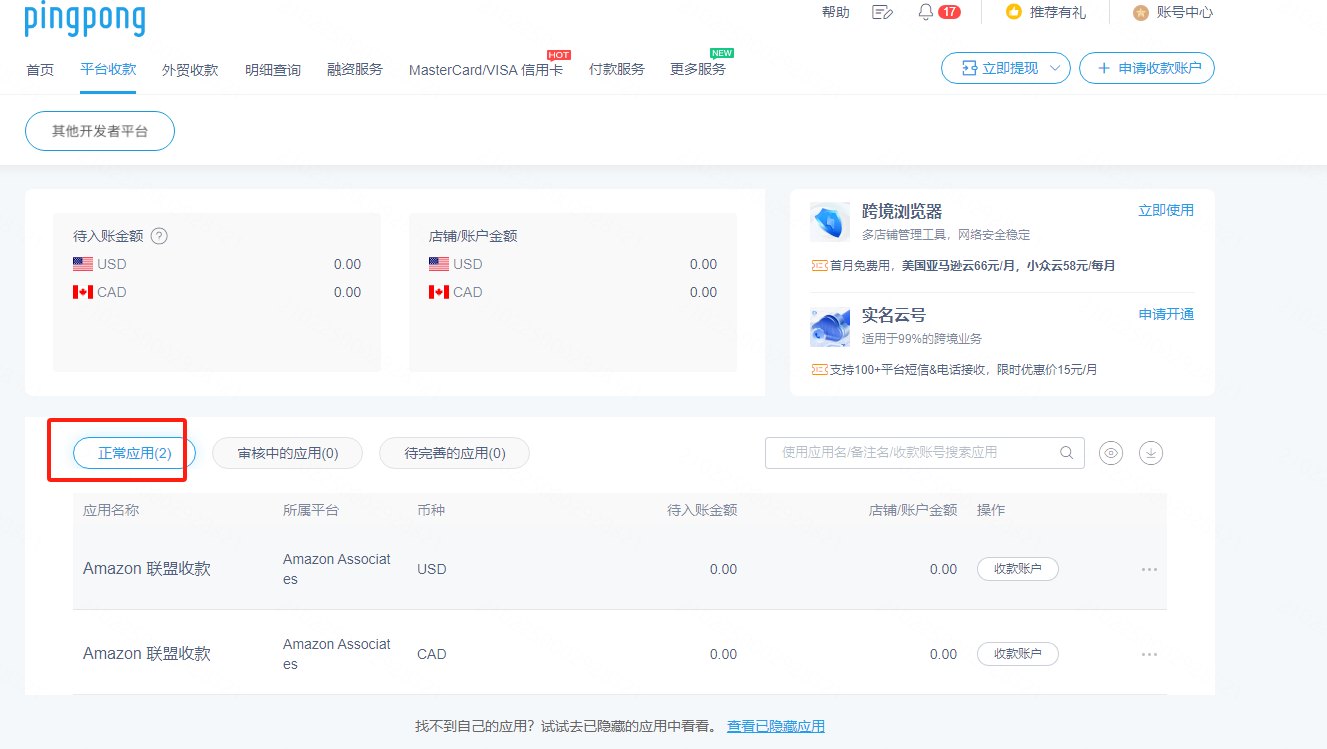This screenshot has width=1327, height=749.
Task: Click the 申请收款账户 button
Action: click(1146, 68)
